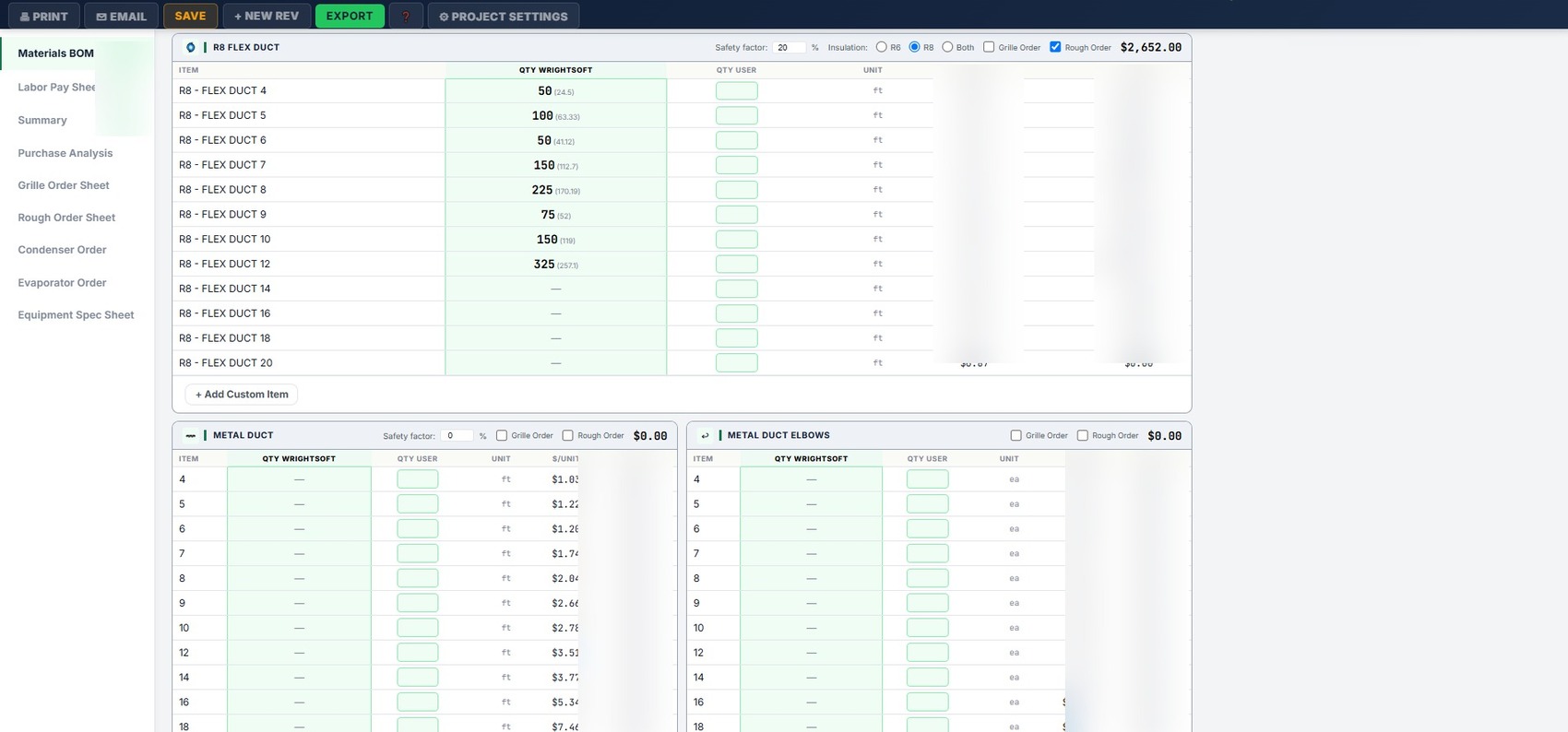Click the $/UNIT header in Metal Duct
This screenshot has height=732, width=1568.
tap(565, 458)
